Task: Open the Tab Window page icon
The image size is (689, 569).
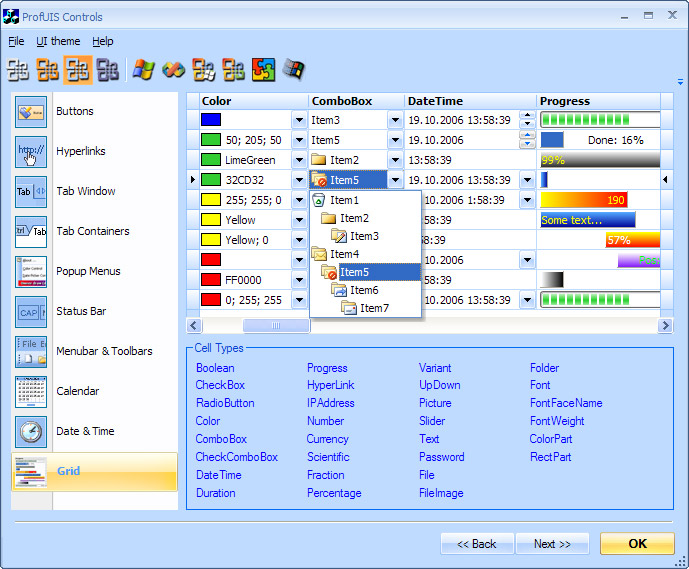Action: click(x=31, y=192)
